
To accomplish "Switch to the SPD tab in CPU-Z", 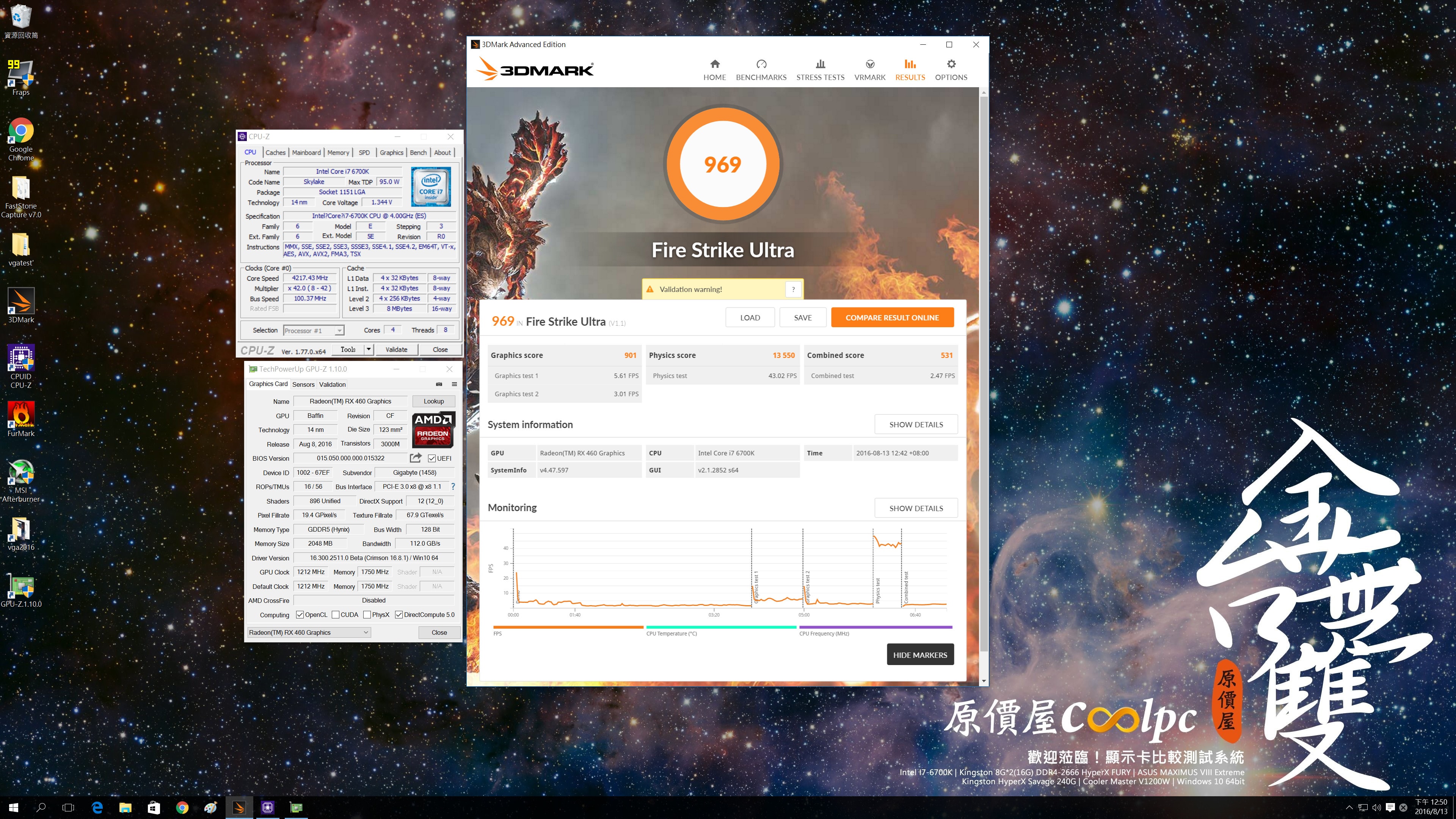I will pyautogui.click(x=364, y=152).
